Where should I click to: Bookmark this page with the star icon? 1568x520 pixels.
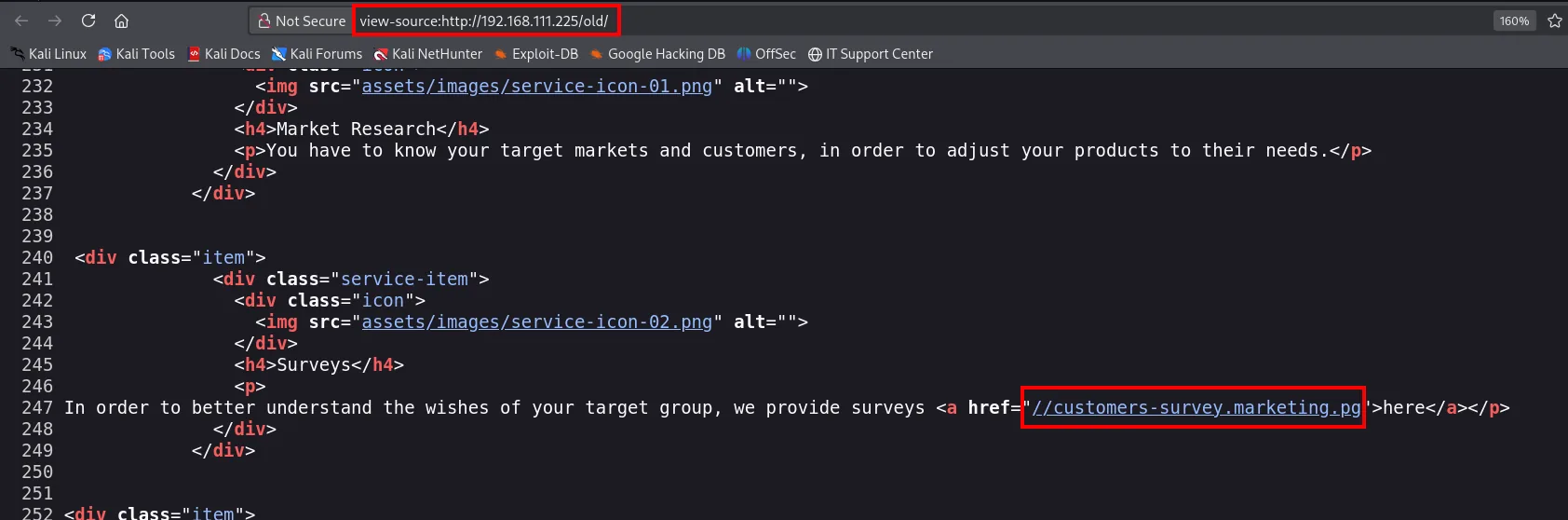[x=1555, y=21]
